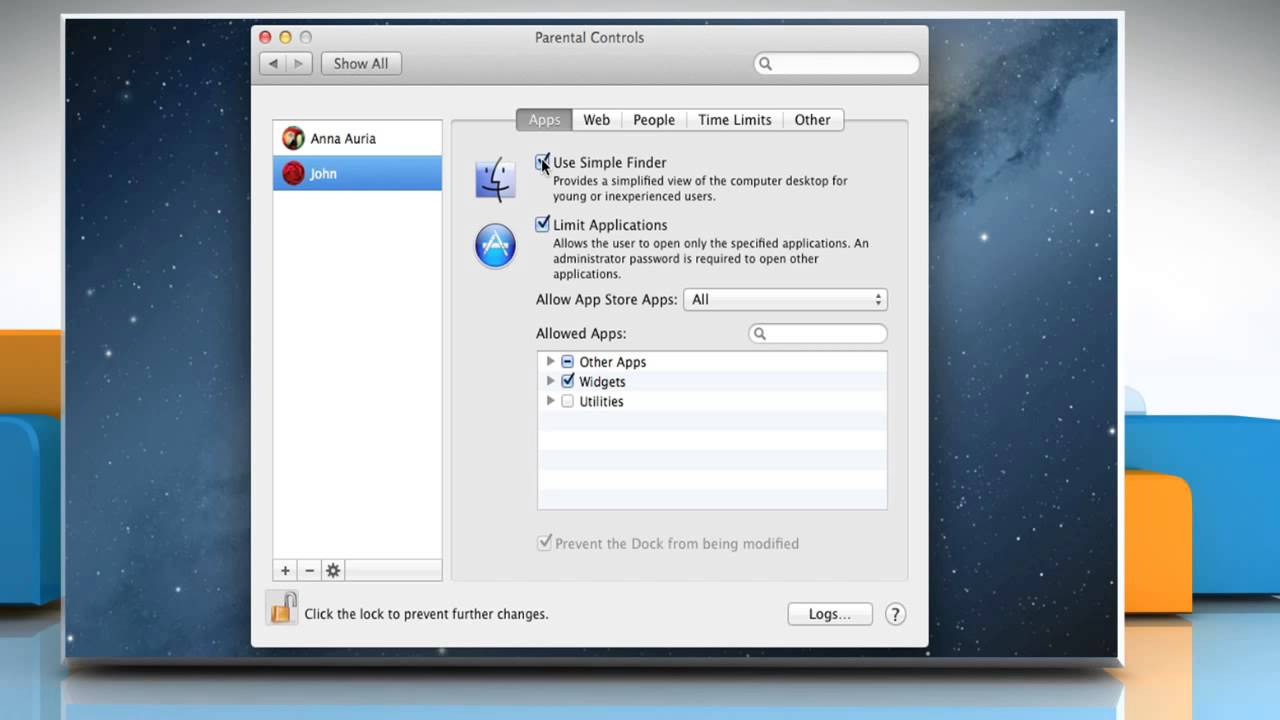
Task: Go forward with the right arrow
Action: tap(299, 63)
